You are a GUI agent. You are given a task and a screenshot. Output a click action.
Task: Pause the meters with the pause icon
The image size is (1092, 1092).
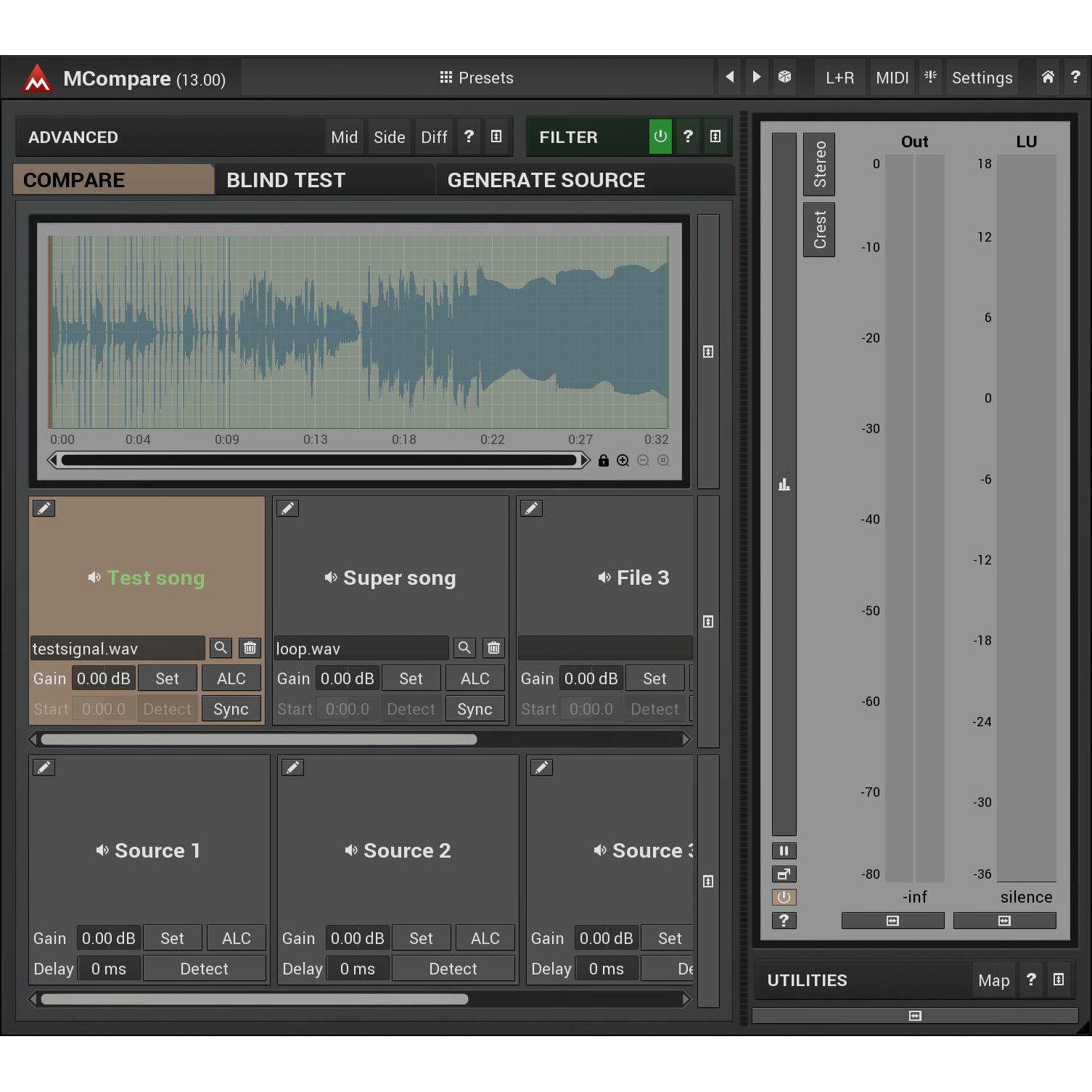[x=784, y=851]
